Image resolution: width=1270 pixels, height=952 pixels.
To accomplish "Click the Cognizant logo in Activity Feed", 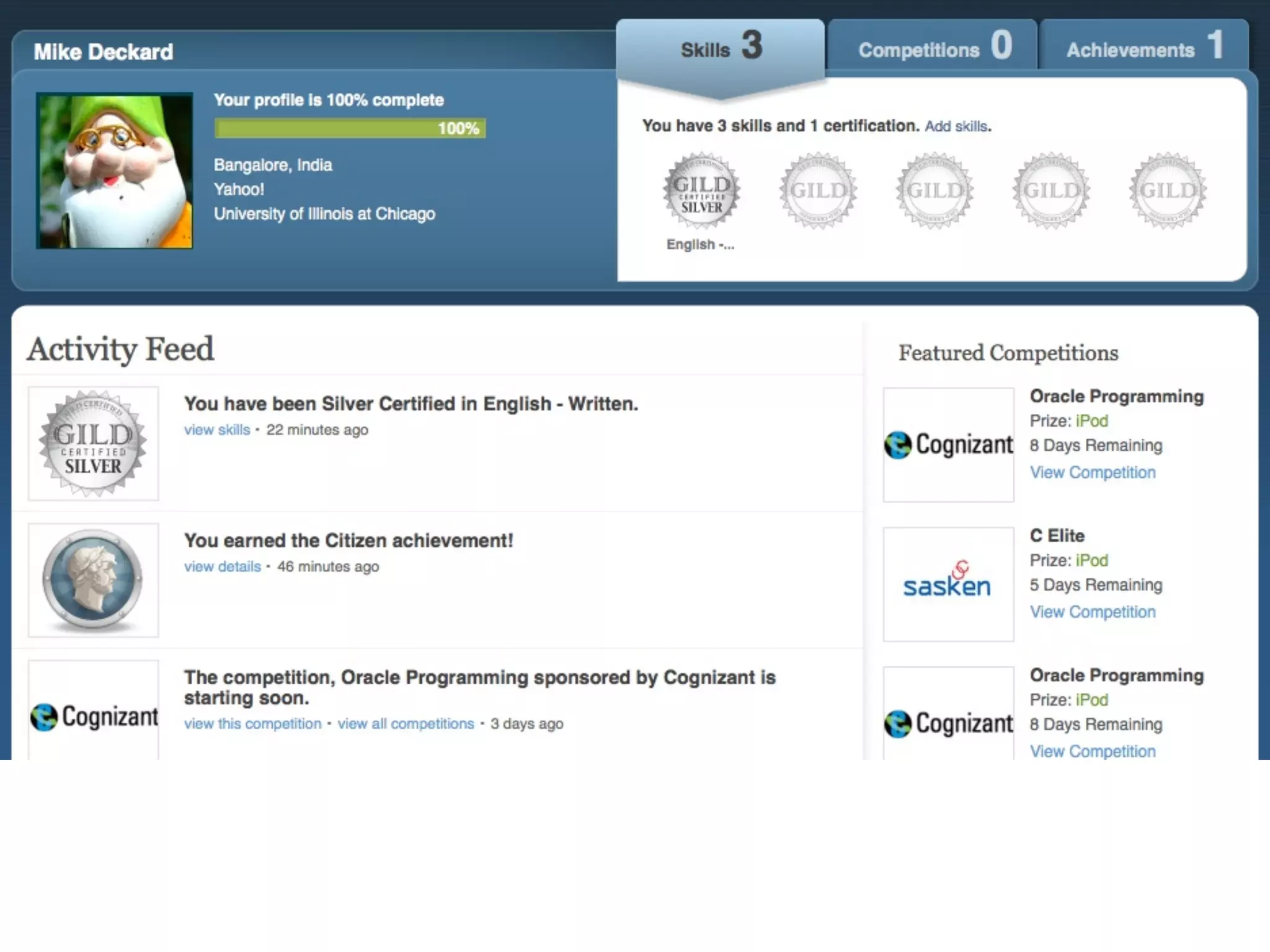I will coord(93,716).
